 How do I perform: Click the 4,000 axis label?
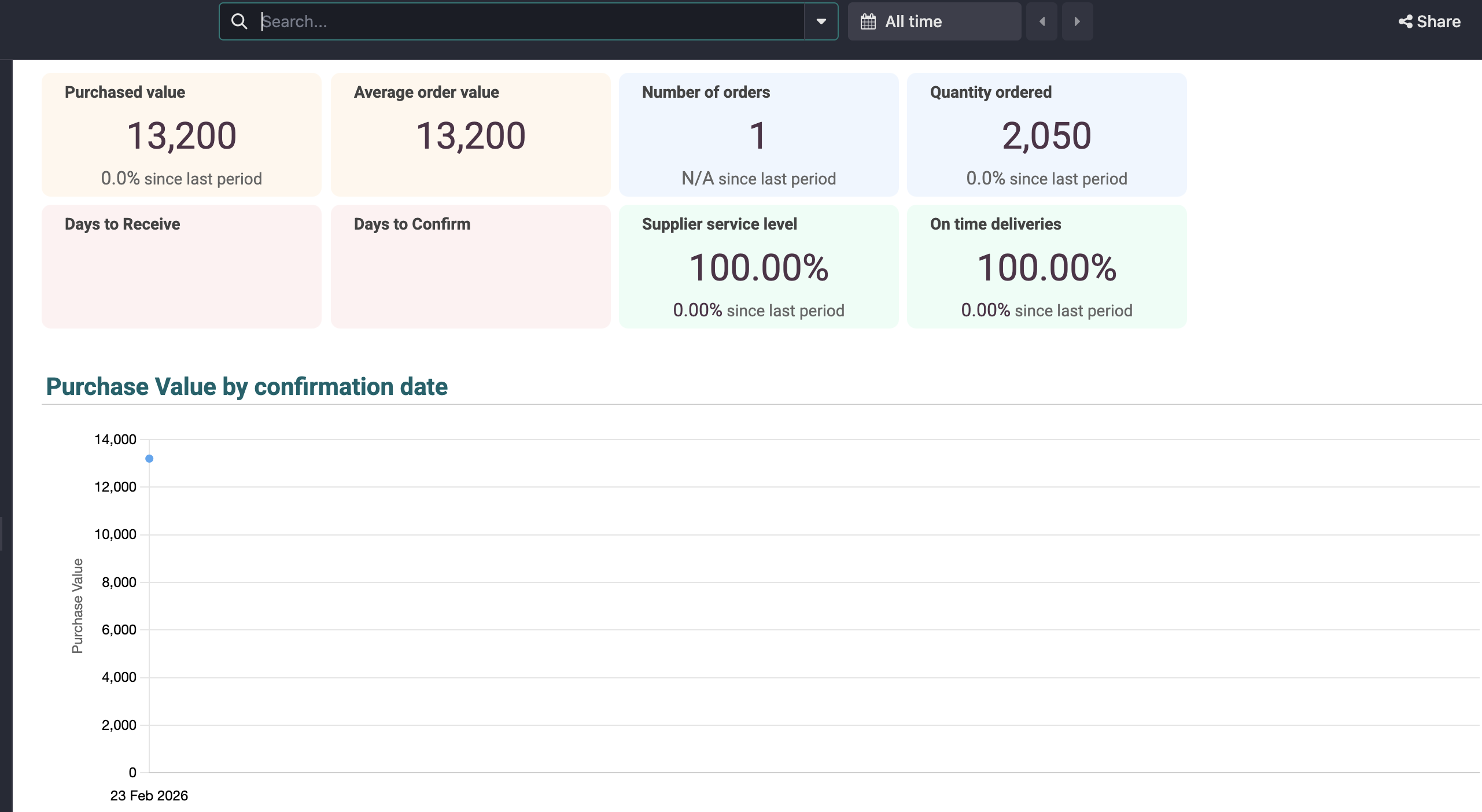pos(119,677)
